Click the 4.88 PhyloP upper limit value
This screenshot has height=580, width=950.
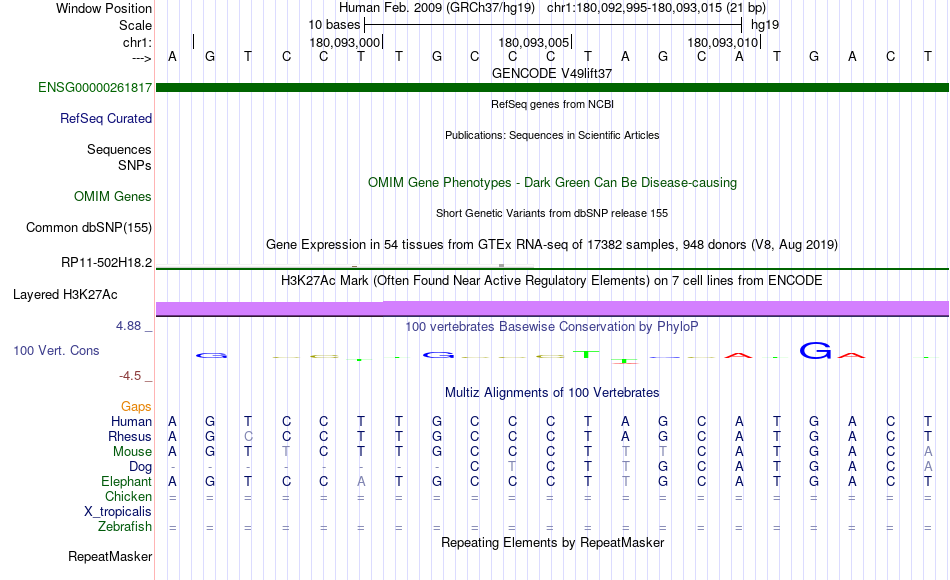point(128,326)
